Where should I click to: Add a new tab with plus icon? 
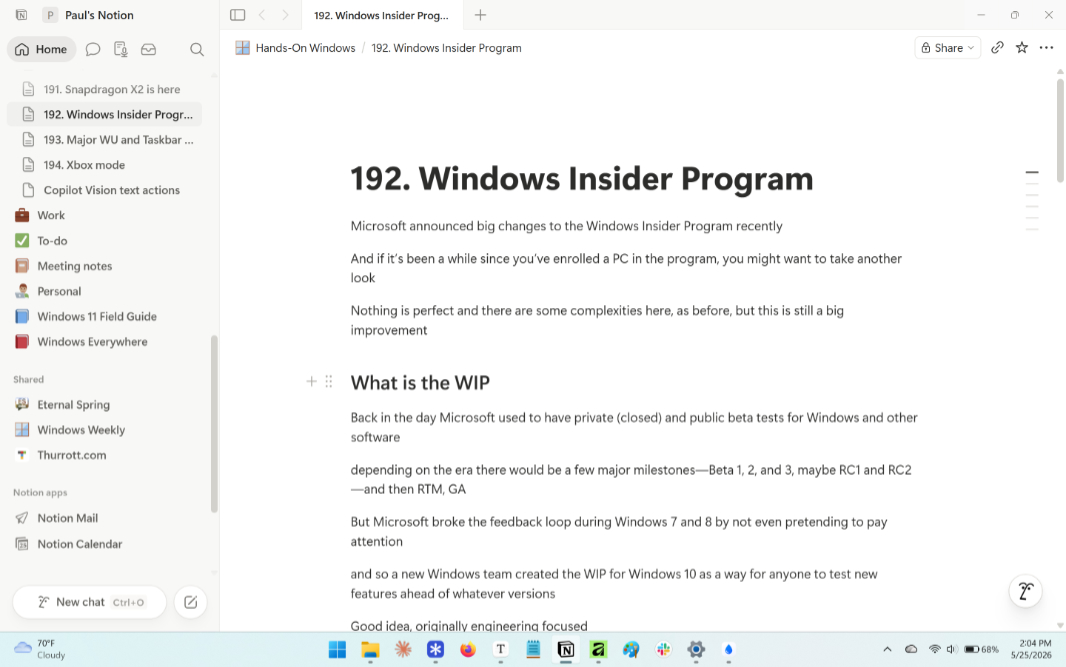click(x=480, y=15)
